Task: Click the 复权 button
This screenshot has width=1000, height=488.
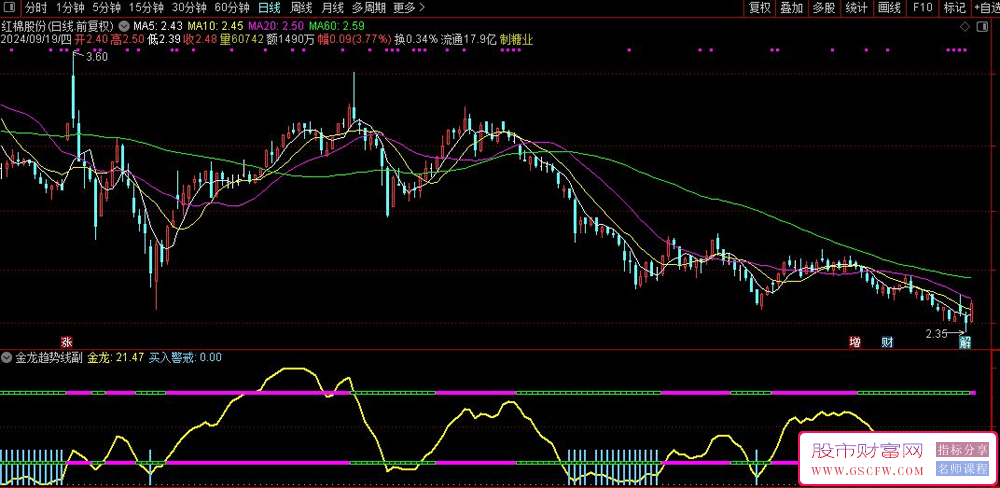Action: 760,8
